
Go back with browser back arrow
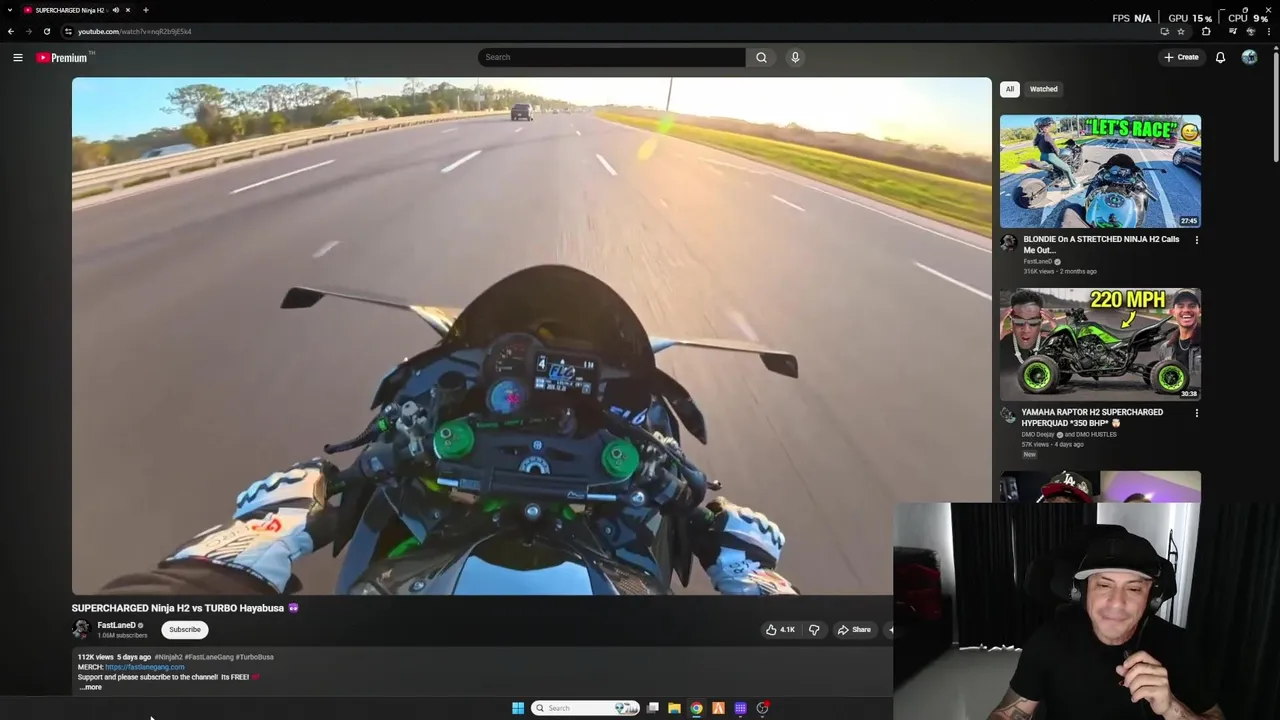point(11,31)
